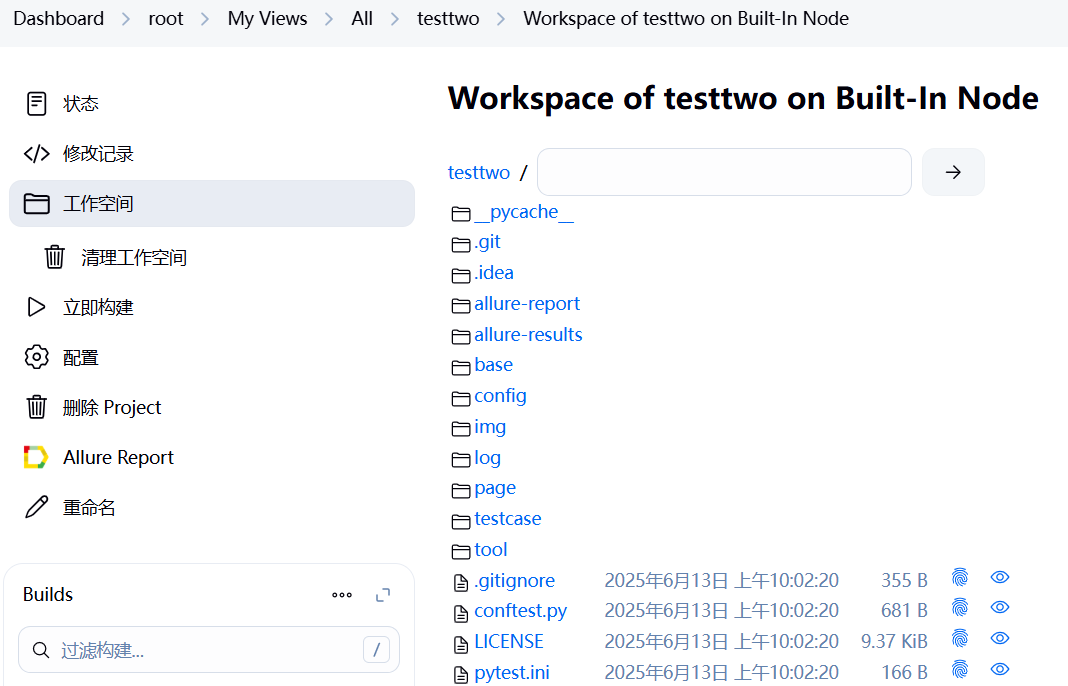Screen dimensions: 1068x686
Task: Click root breadcrumb
Action: [x=166, y=18]
